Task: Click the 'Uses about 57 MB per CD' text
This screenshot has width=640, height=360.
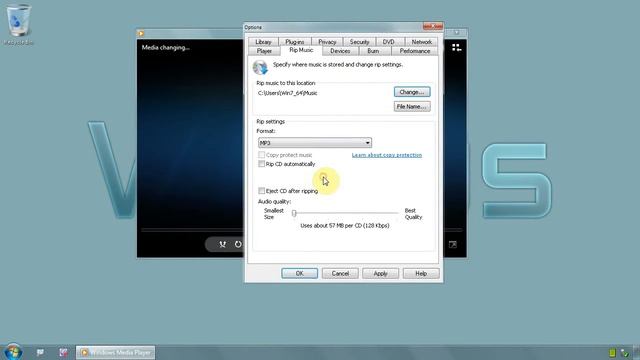Action: 344,225
